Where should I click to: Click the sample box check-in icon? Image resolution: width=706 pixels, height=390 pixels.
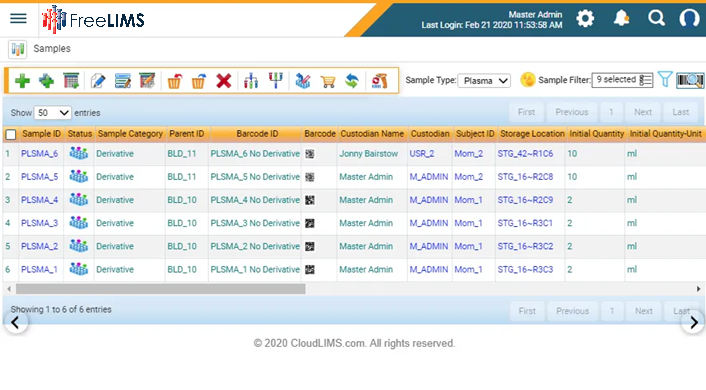(x=303, y=81)
